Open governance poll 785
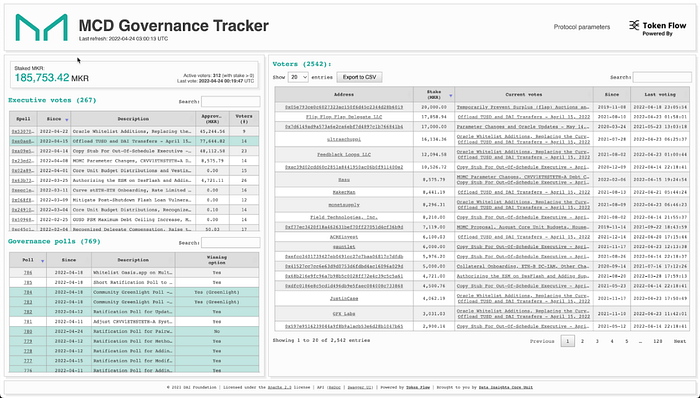The image size is (700, 398). 28,282
